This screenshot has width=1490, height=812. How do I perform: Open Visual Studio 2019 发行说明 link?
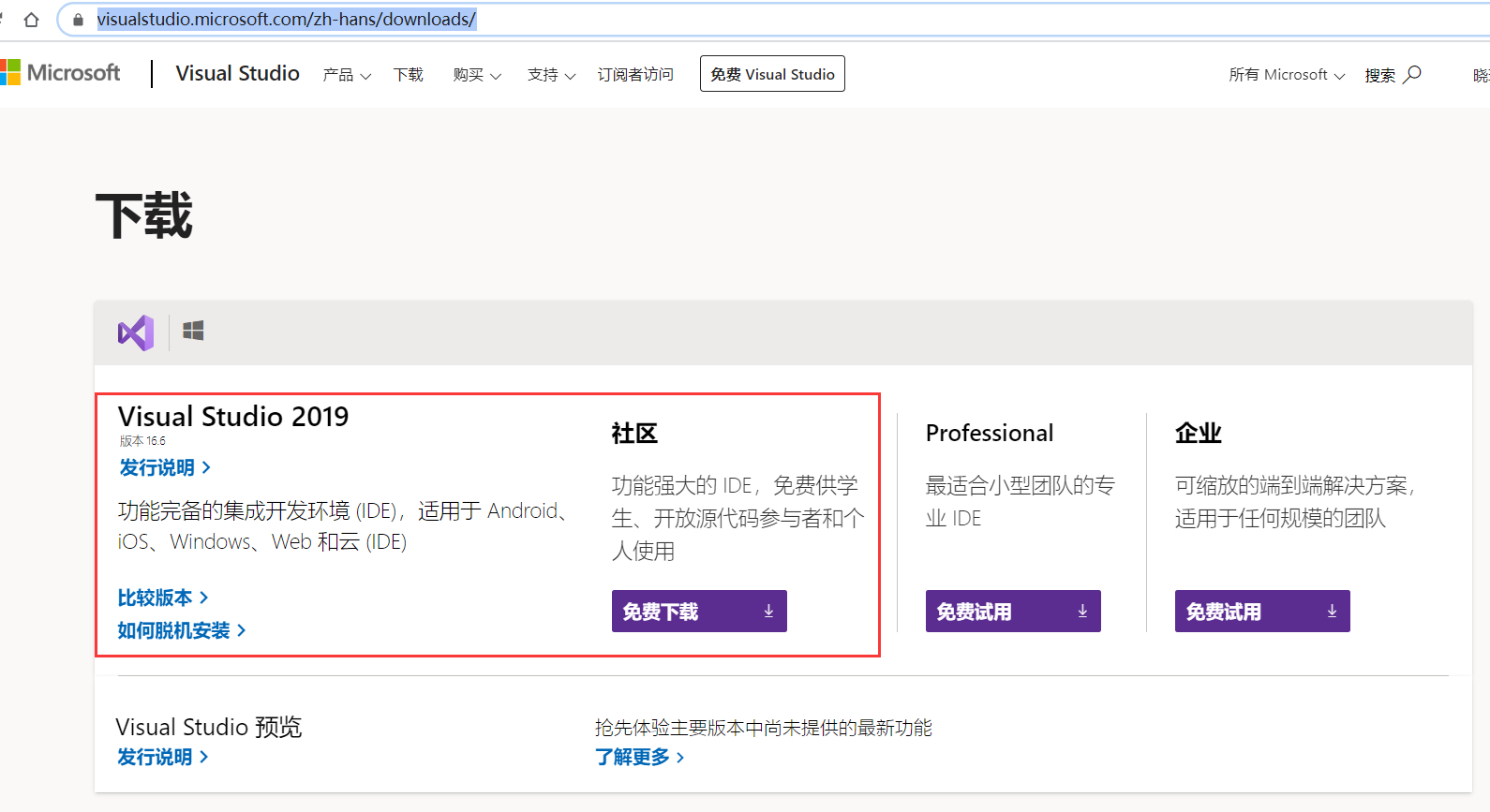[x=165, y=467]
